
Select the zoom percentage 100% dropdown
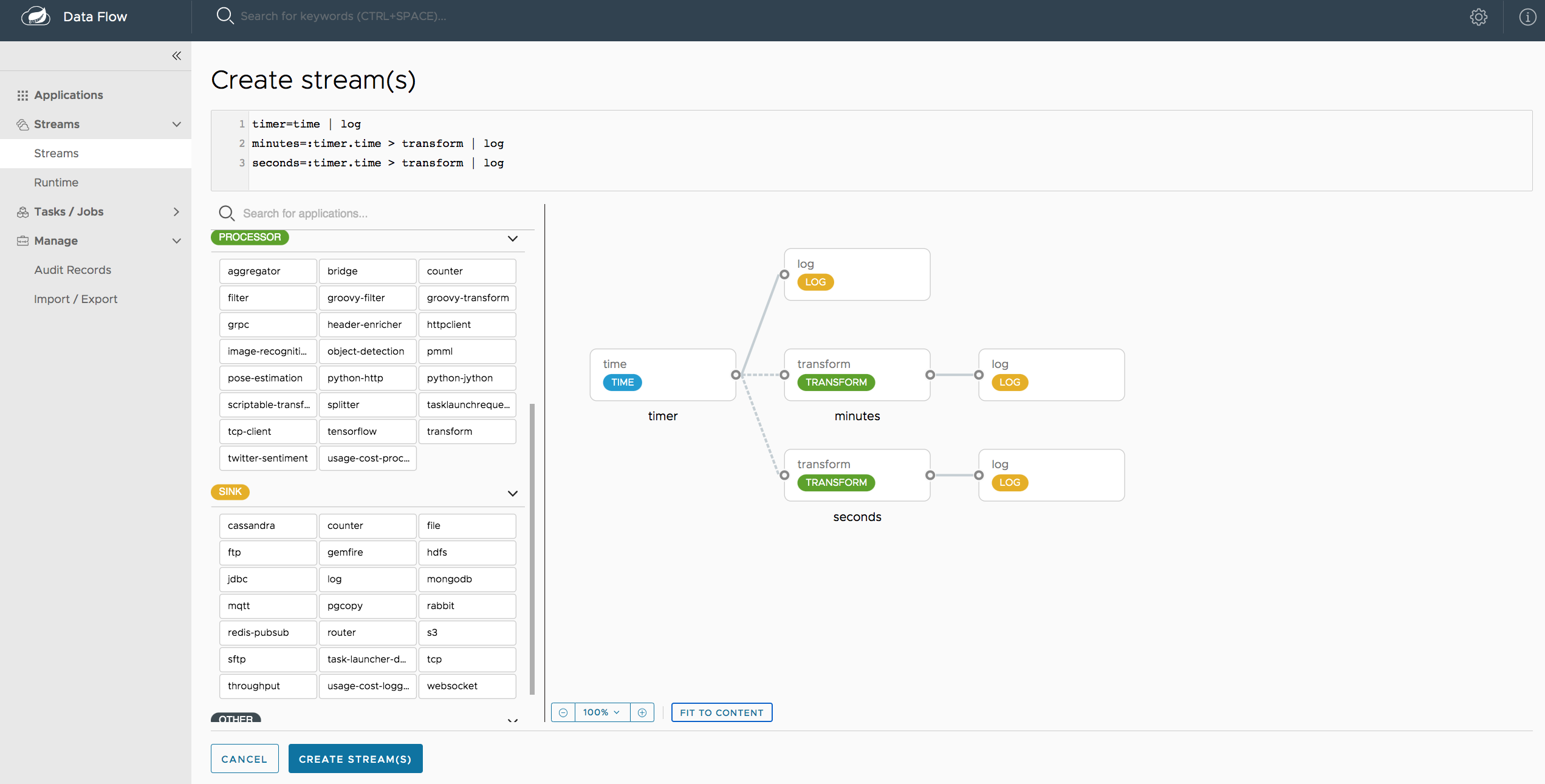click(601, 712)
